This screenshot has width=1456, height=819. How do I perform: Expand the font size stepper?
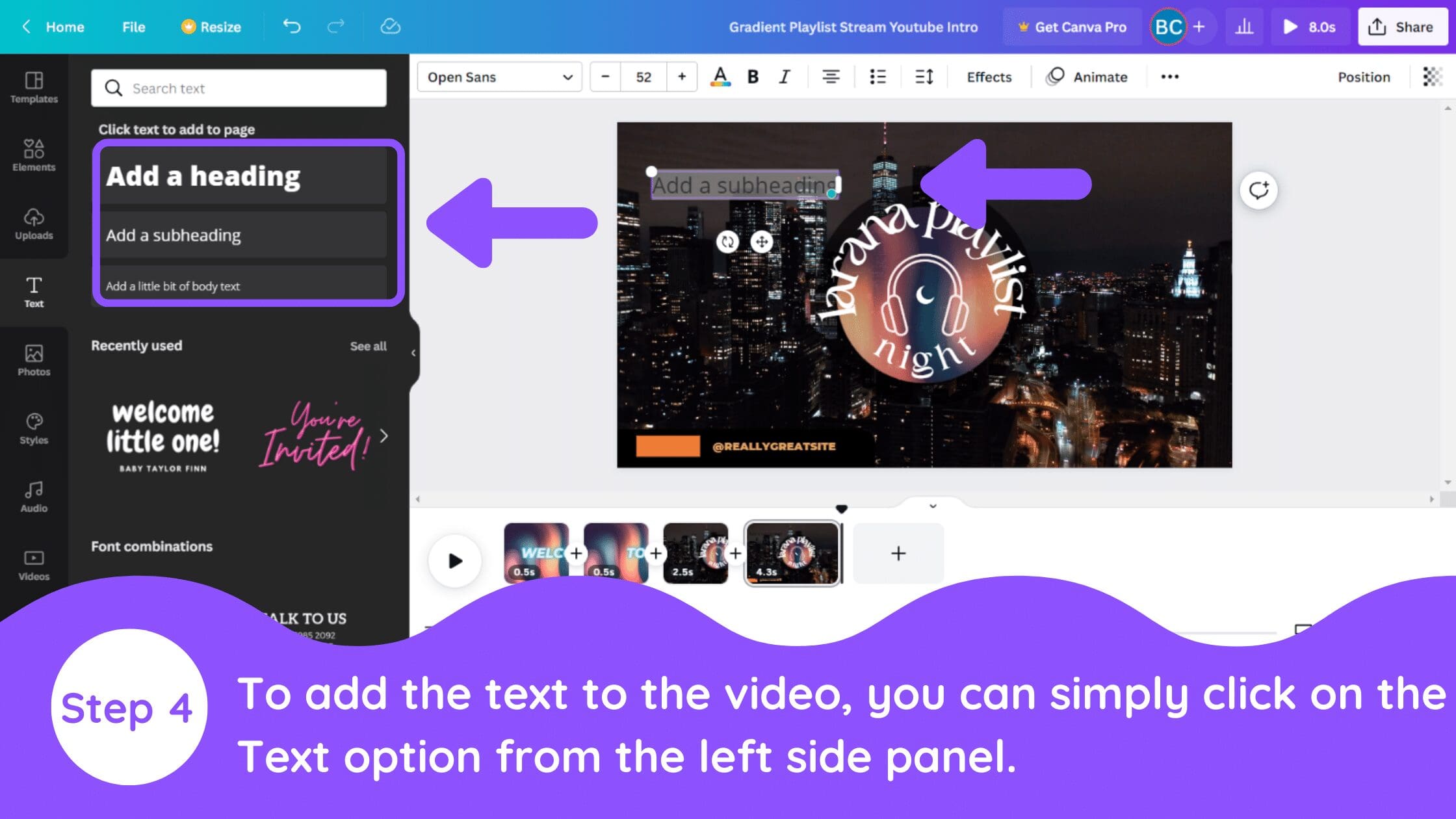point(681,76)
